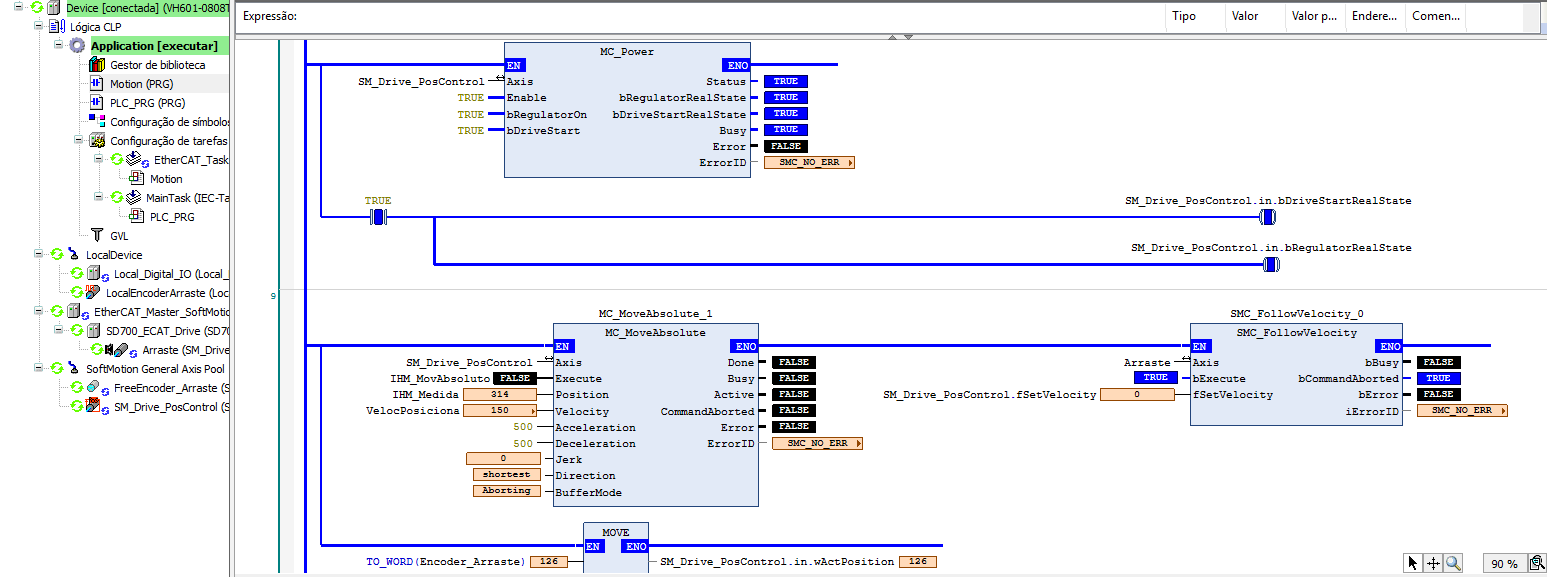Image resolution: width=1547 pixels, height=577 pixels.
Task: Toggle IHM_MovAbsoluto FALSE Execute value
Action: (x=515, y=379)
